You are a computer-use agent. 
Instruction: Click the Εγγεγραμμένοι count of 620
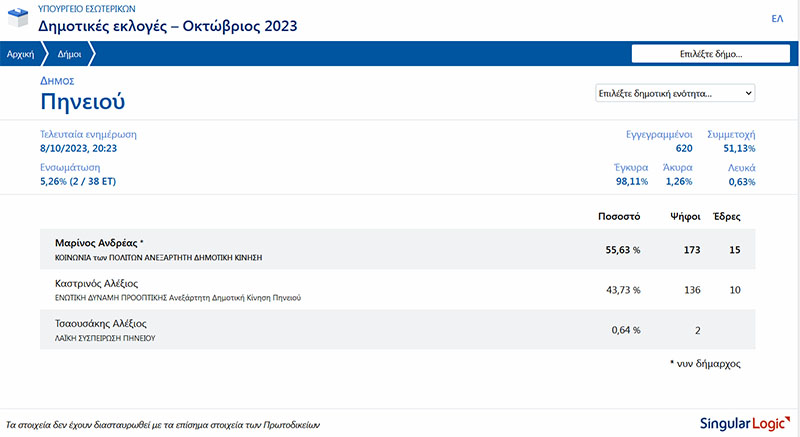click(x=684, y=148)
